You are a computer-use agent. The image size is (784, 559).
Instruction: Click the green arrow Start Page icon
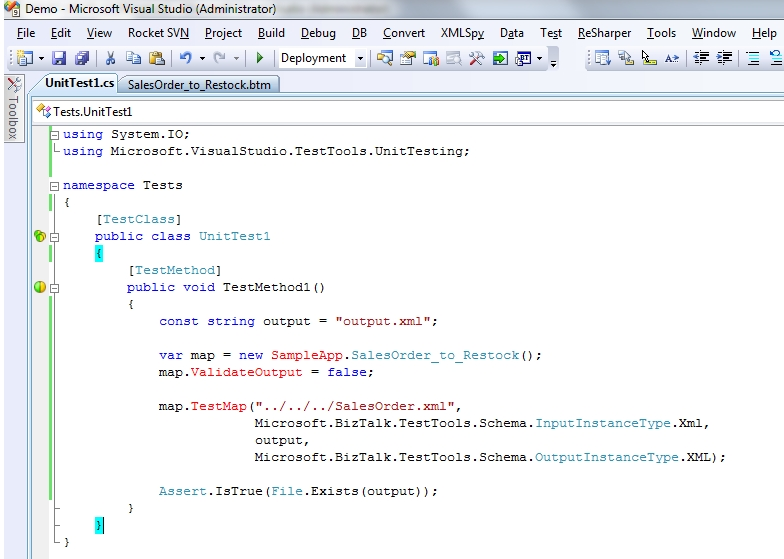click(x=500, y=58)
